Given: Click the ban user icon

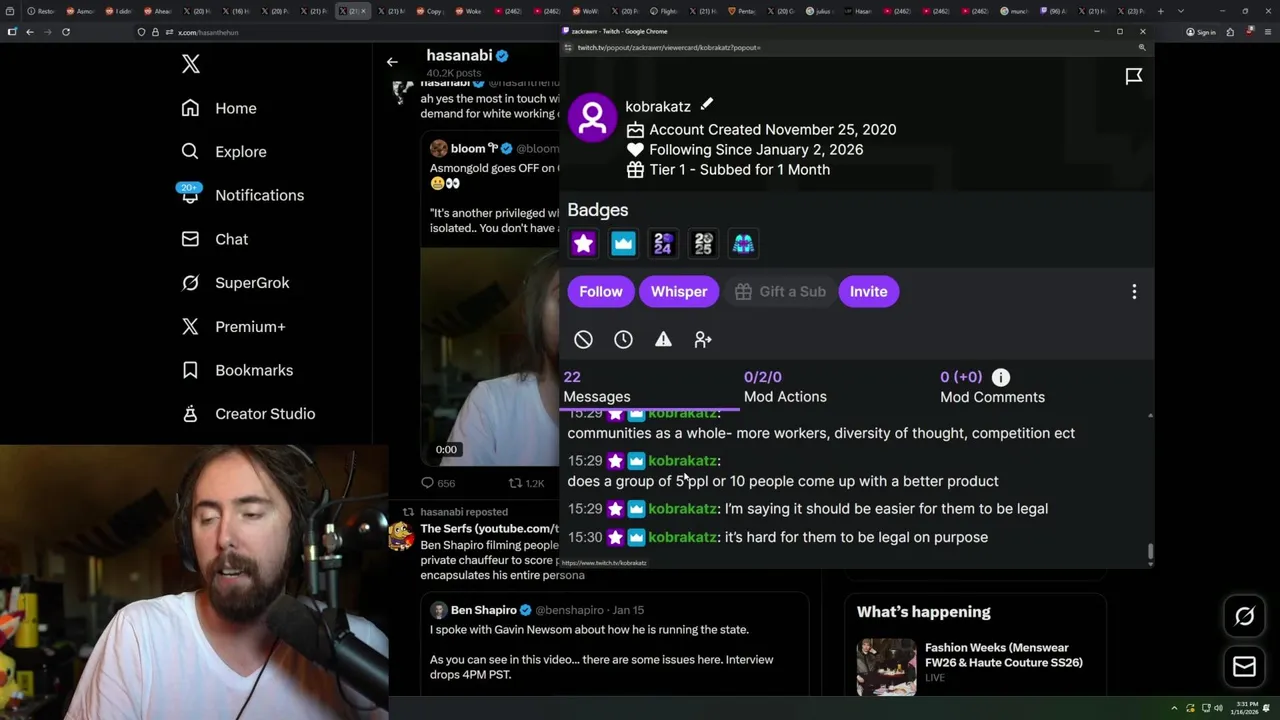Looking at the screenshot, I should [x=583, y=340].
